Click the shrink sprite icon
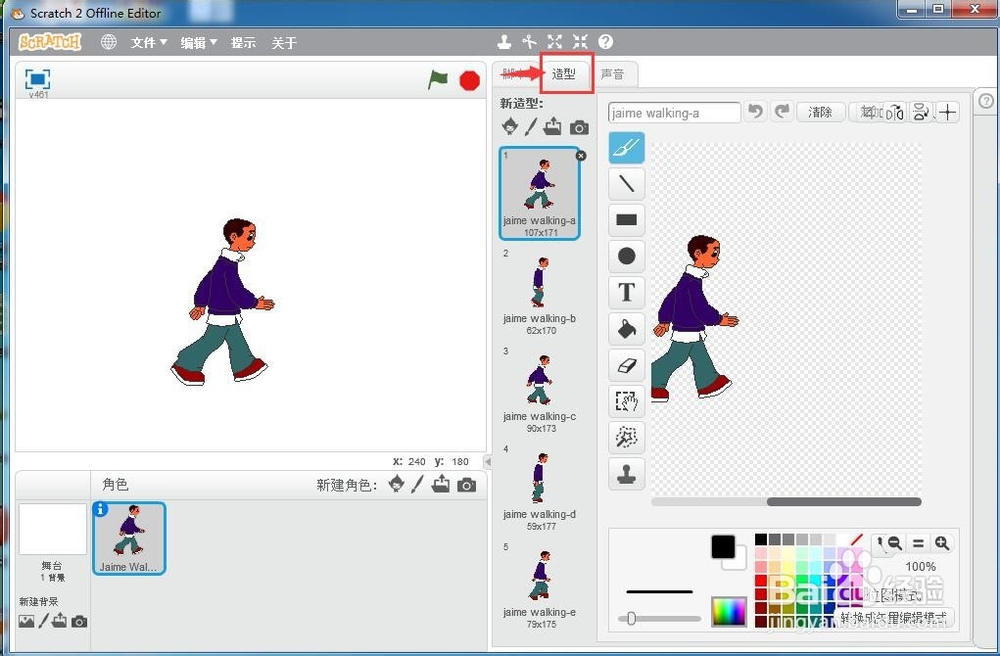Viewport: 1000px width, 656px height. point(580,42)
